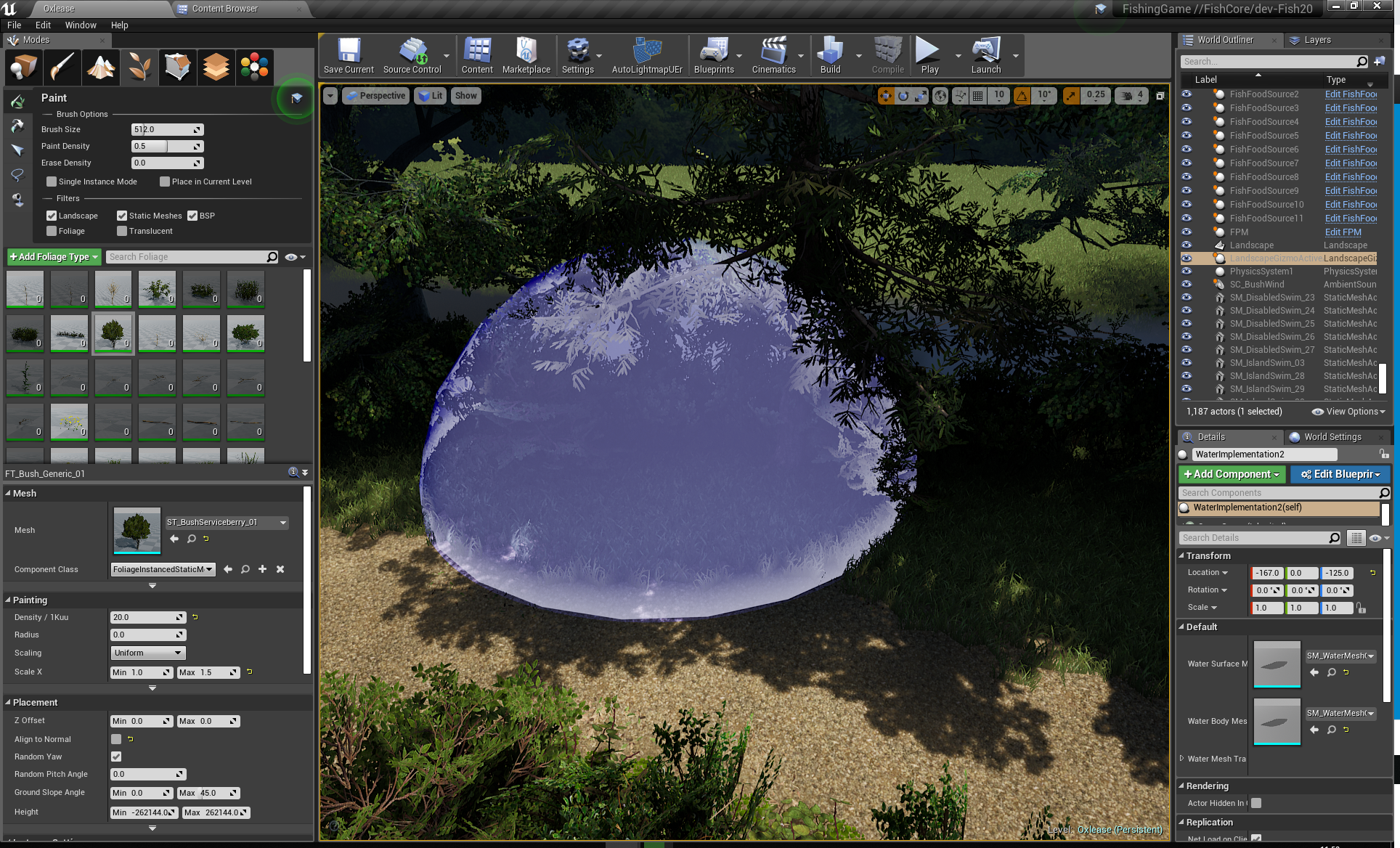Open Settings toolbar icon
This screenshot has height=848, width=1400.
pos(578,56)
